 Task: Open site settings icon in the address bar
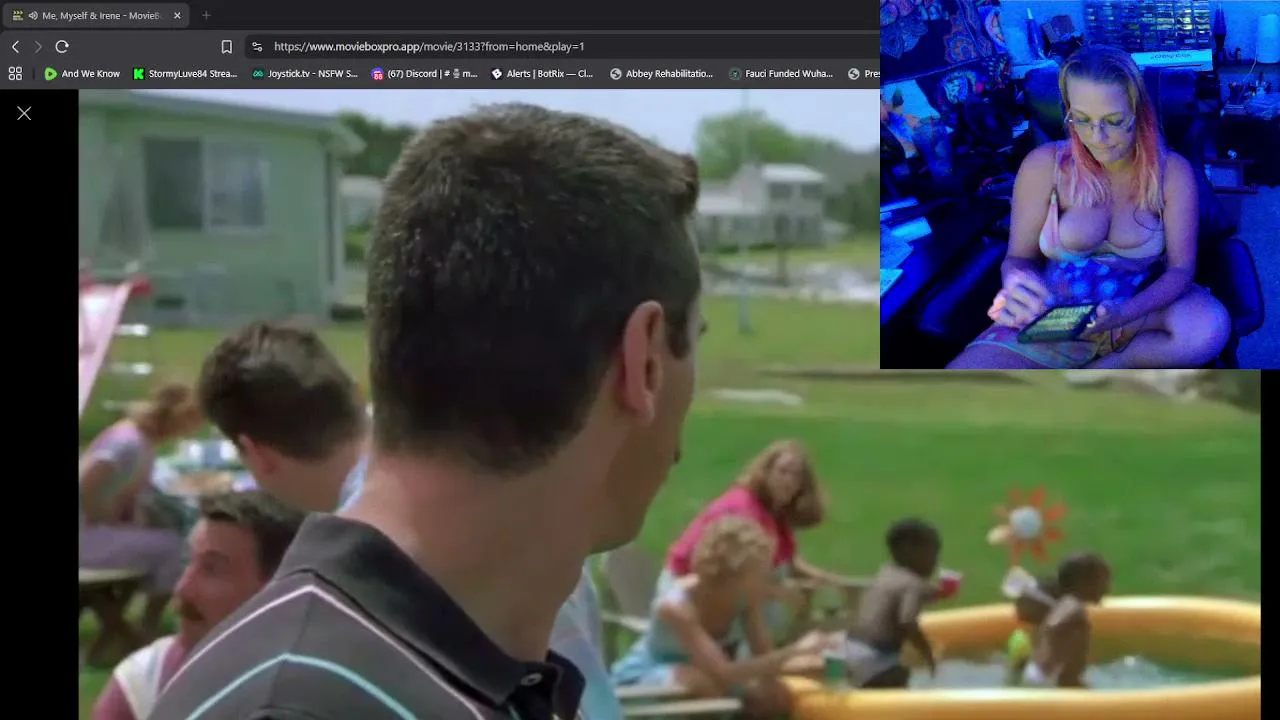pyautogui.click(x=257, y=47)
